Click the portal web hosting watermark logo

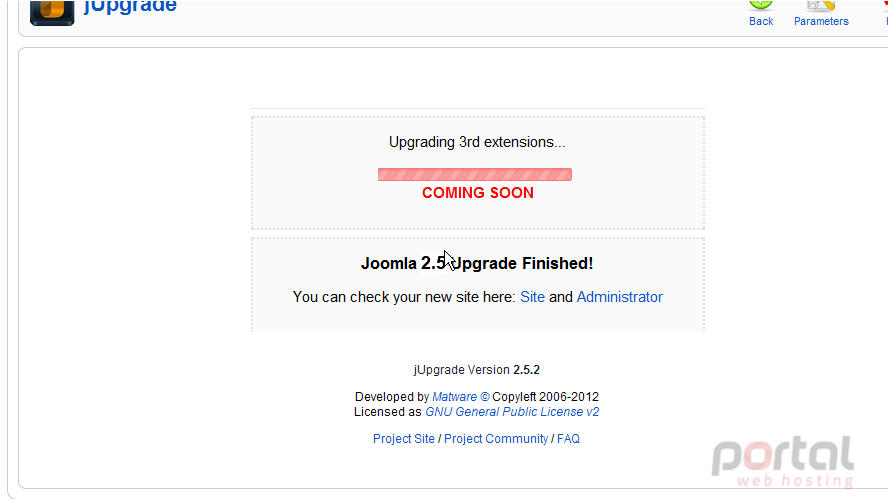pyautogui.click(x=783, y=461)
